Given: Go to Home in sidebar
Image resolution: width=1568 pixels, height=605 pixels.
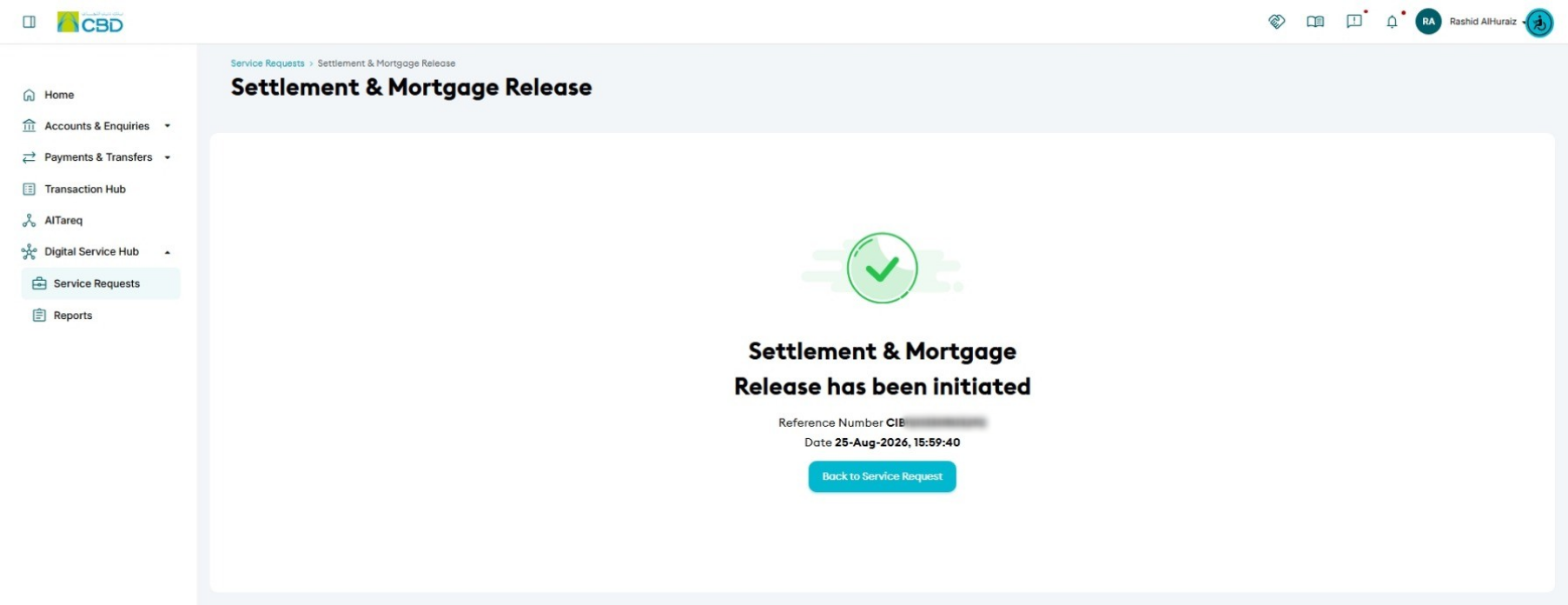Looking at the screenshot, I should [59, 95].
